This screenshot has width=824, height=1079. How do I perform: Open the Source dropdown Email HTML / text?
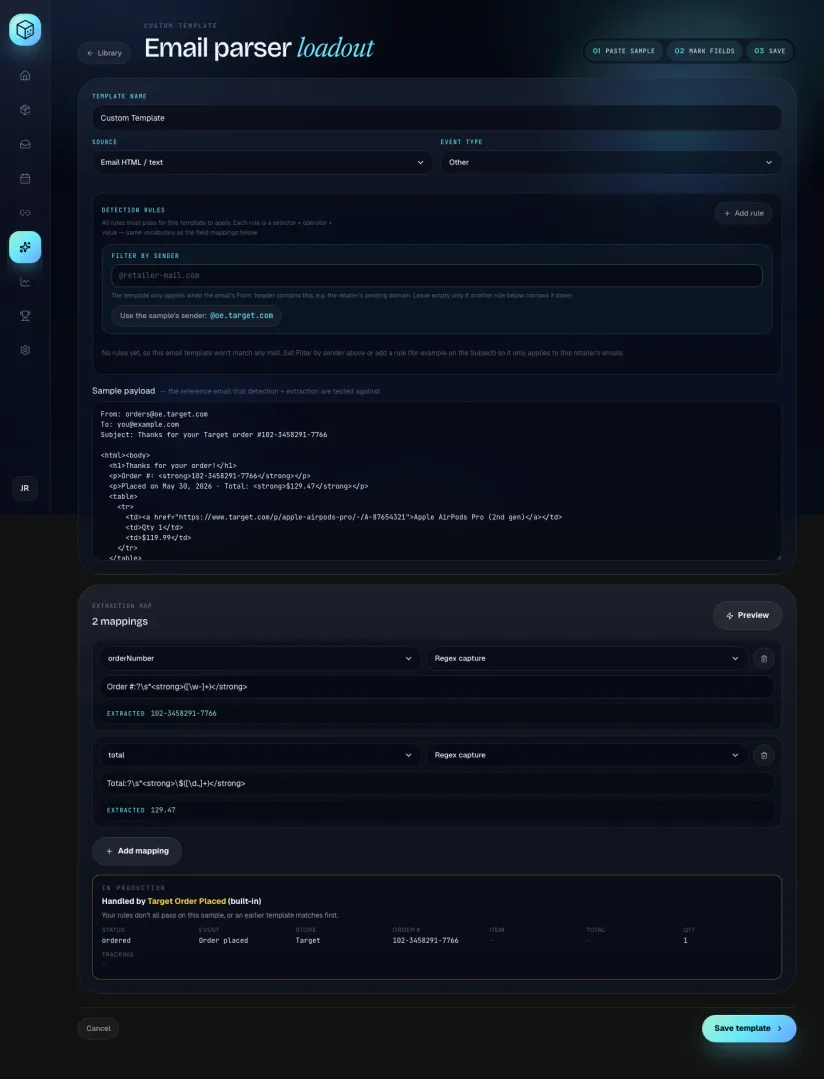262,162
